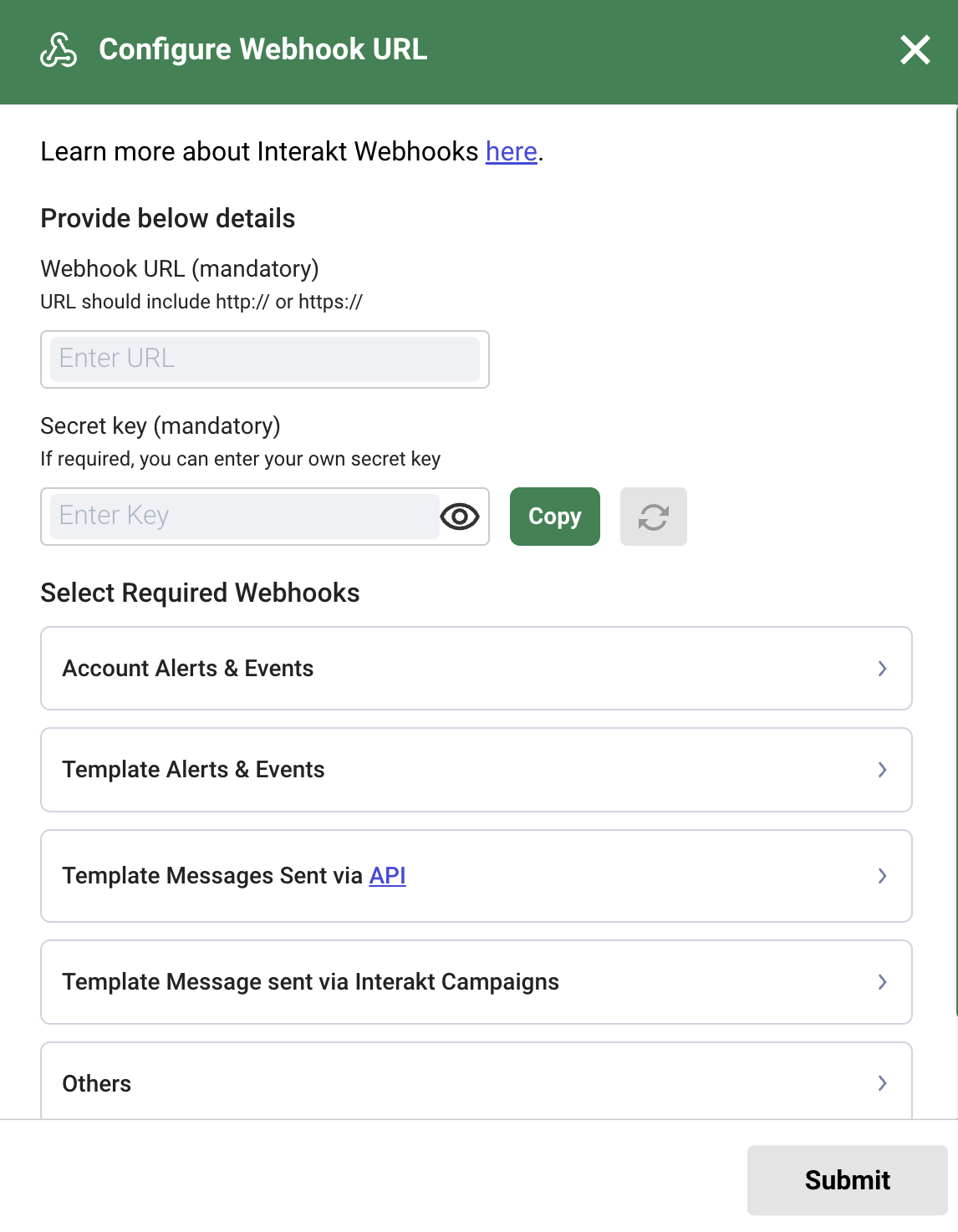Screen dimensions: 958x1232
Task: Click the Enter URL input field
Action: click(x=264, y=359)
